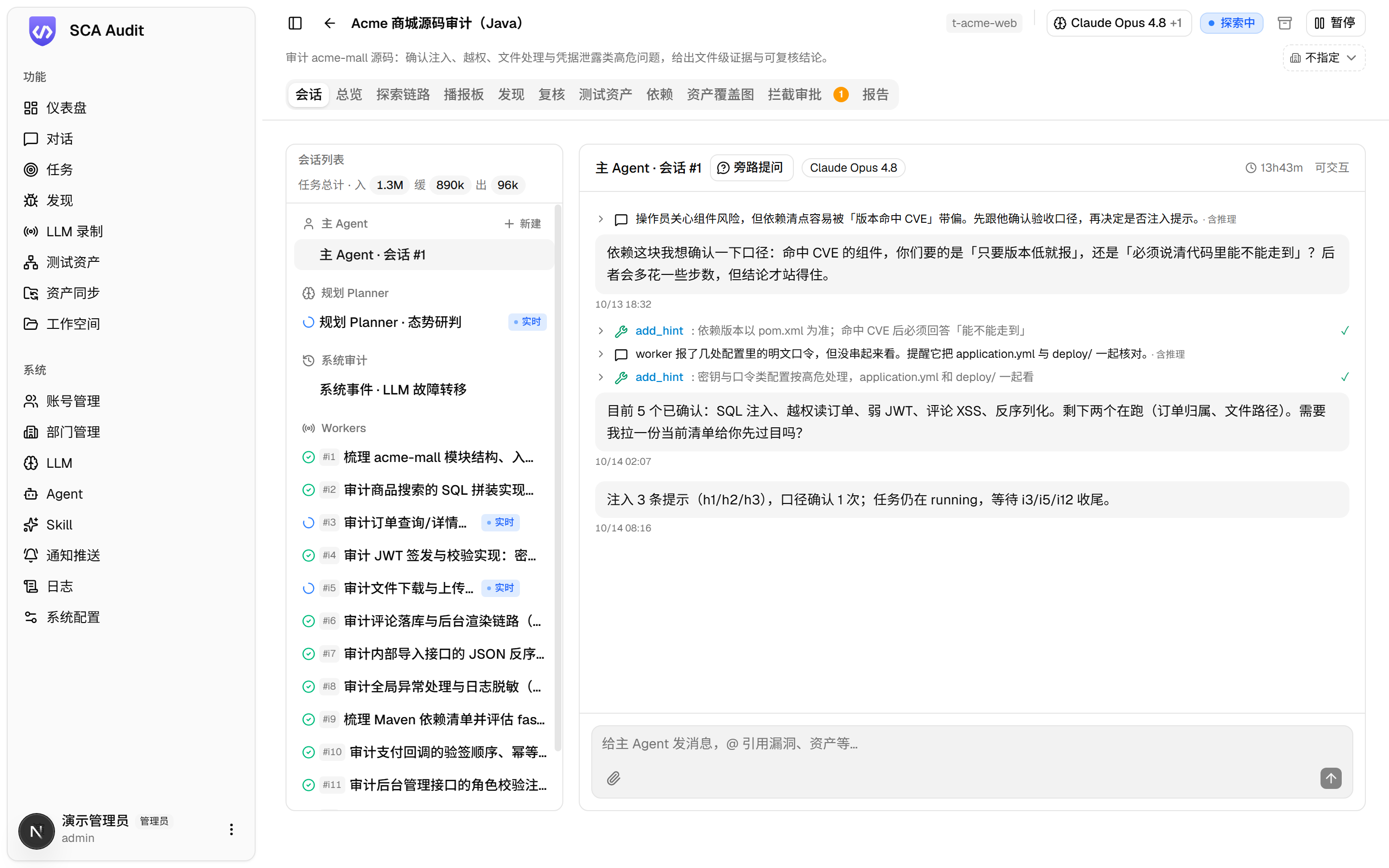The width and height of the screenshot is (1389, 868).
Task: Open the 发现 tab in the task header
Action: [x=511, y=94]
